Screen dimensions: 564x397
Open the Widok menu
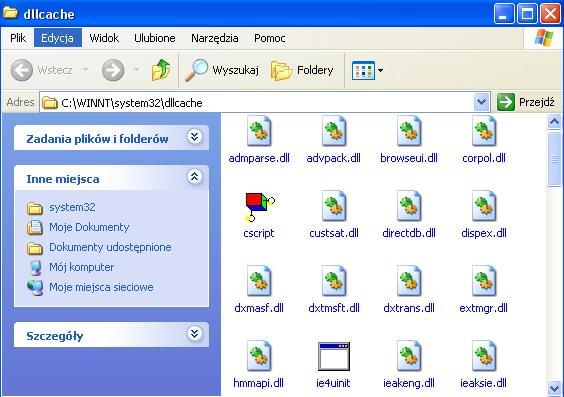coord(104,38)
